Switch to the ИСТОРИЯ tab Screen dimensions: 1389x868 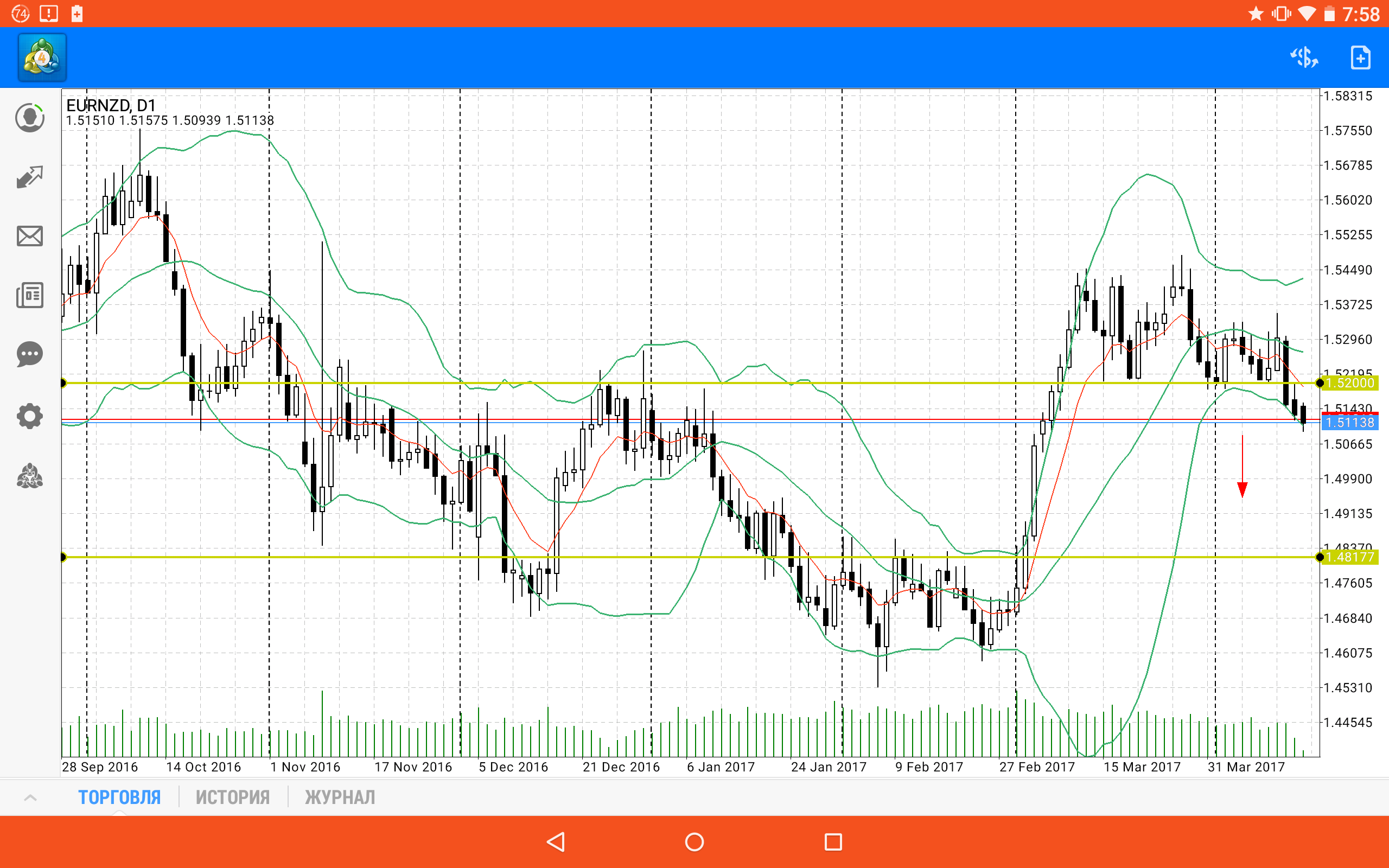232,797
